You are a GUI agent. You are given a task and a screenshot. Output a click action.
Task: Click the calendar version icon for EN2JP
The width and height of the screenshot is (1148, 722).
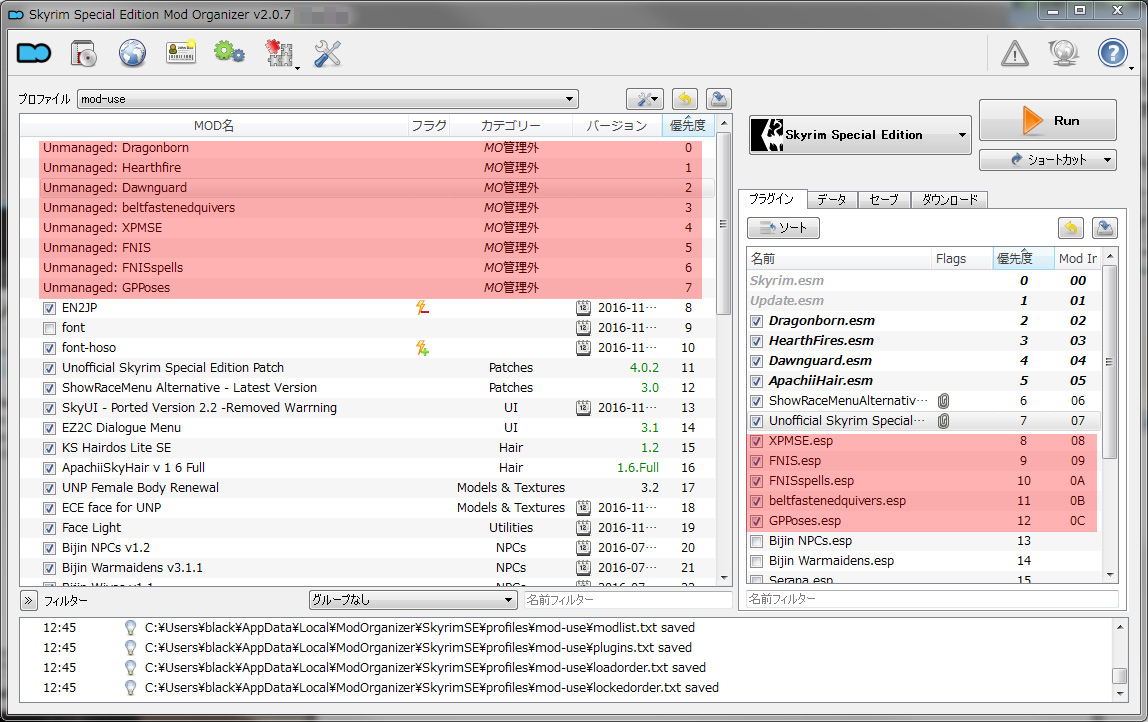583,308
